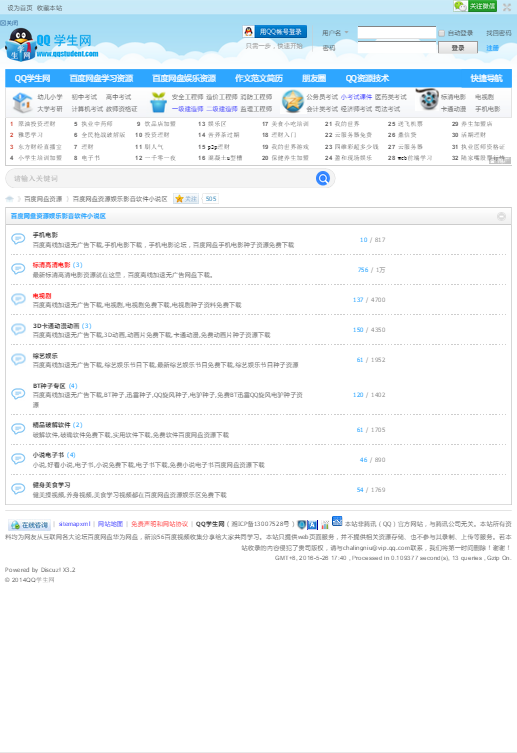Click the QQ学生网 penguin logo
Image resolution: width=517 pixels, height=753 pixels.
point(52,44)
